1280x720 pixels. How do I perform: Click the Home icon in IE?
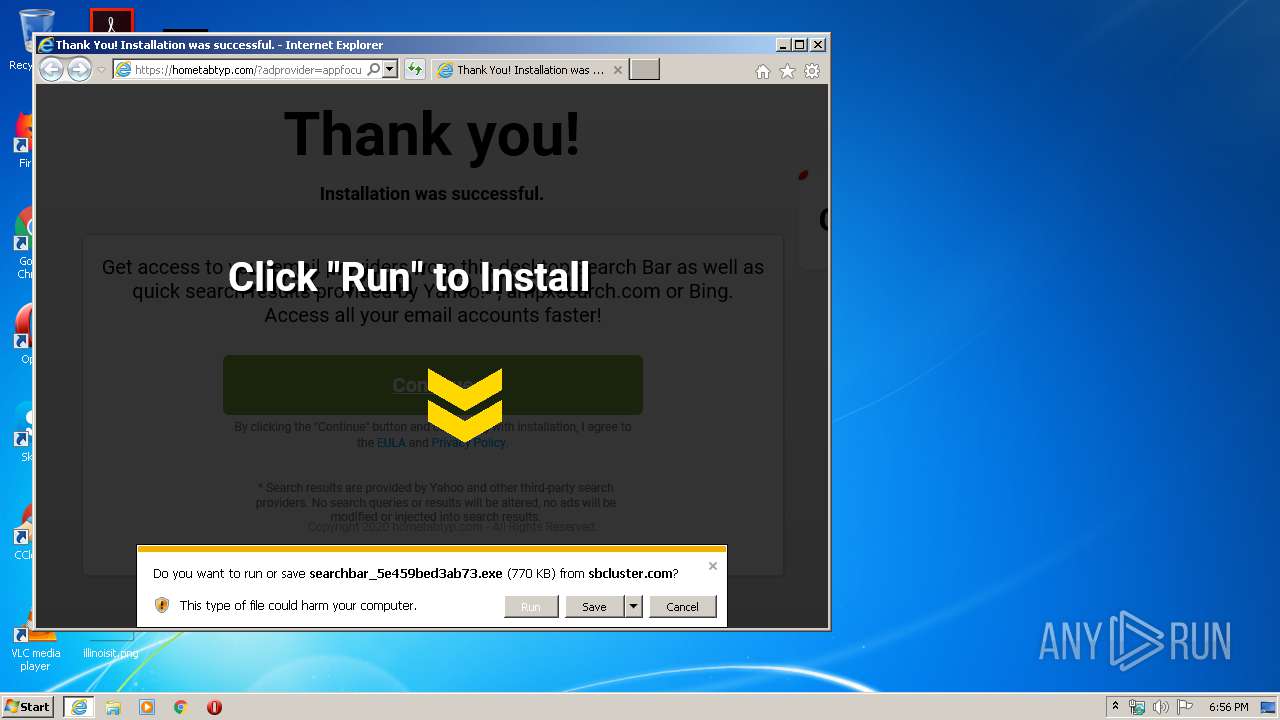763,71
